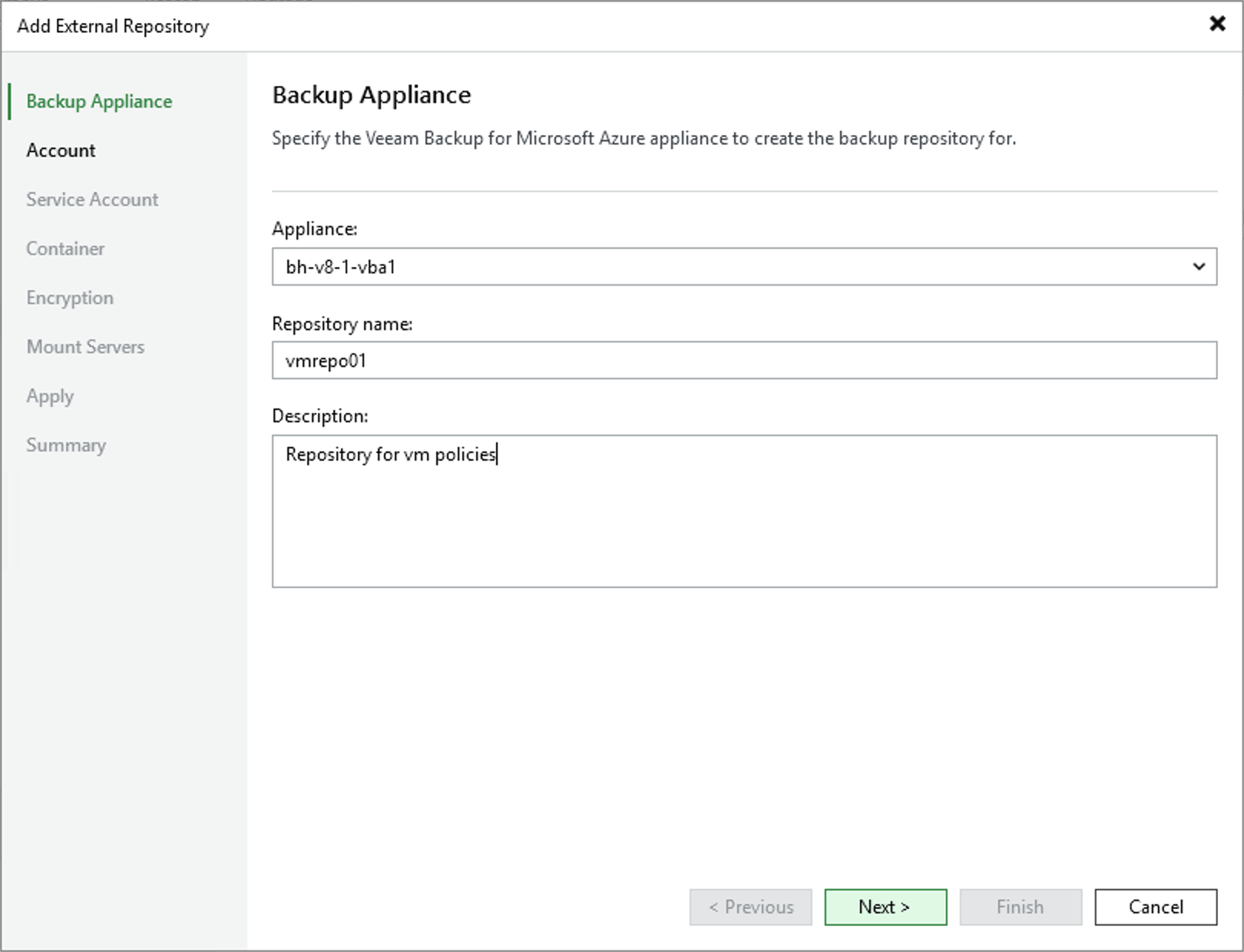Click the 'Backup Appliance' page heading

tap(372, 95)
